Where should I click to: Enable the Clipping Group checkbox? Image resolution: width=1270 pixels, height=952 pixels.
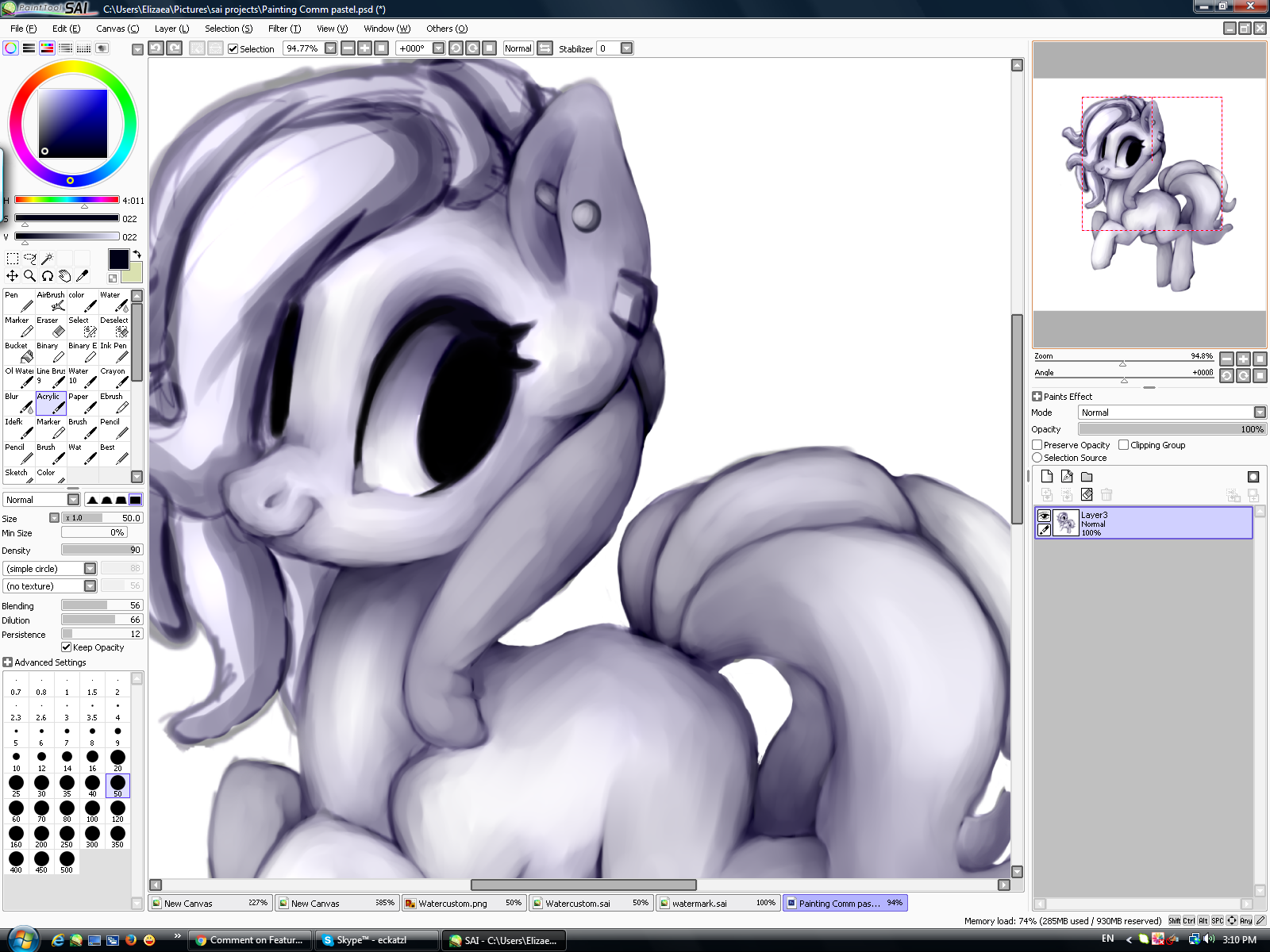tap(1124, 445)
